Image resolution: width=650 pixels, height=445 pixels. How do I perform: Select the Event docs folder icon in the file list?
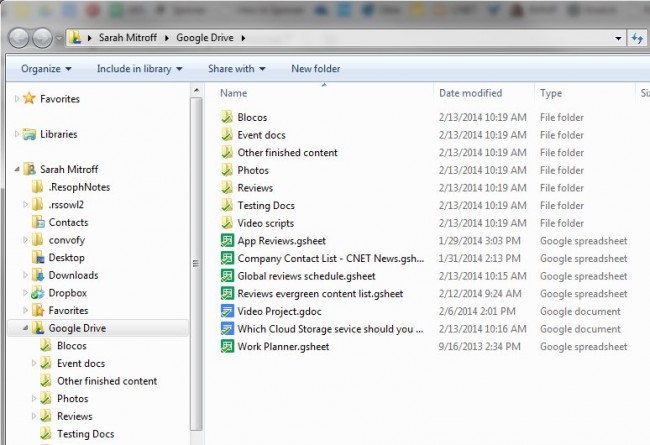(227, 134)
